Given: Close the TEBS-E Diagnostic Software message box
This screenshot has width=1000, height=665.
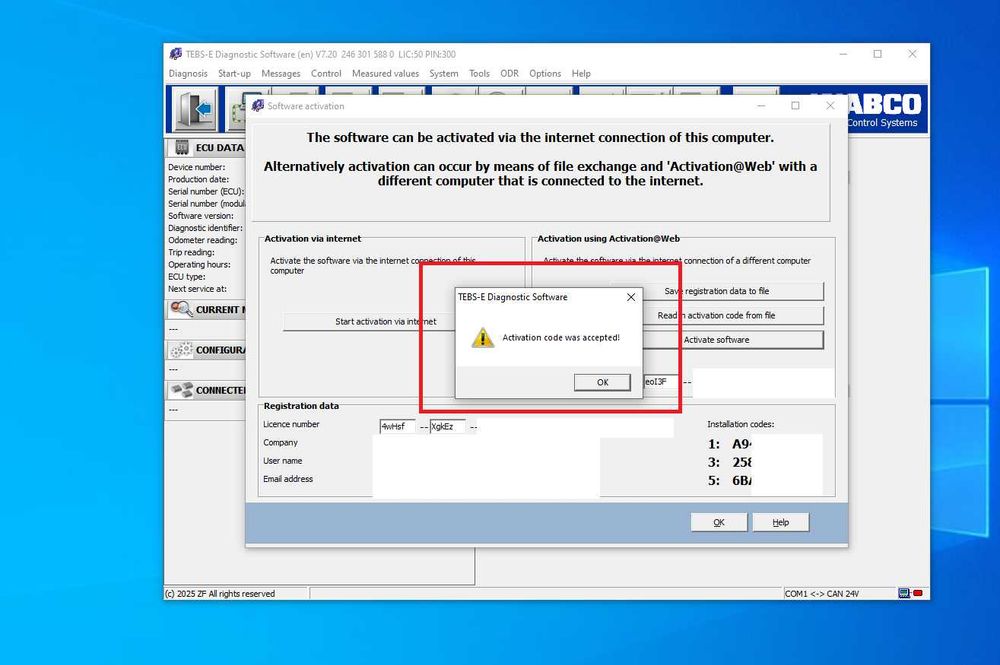Looking at the screenshot, I should click(631, 297).
